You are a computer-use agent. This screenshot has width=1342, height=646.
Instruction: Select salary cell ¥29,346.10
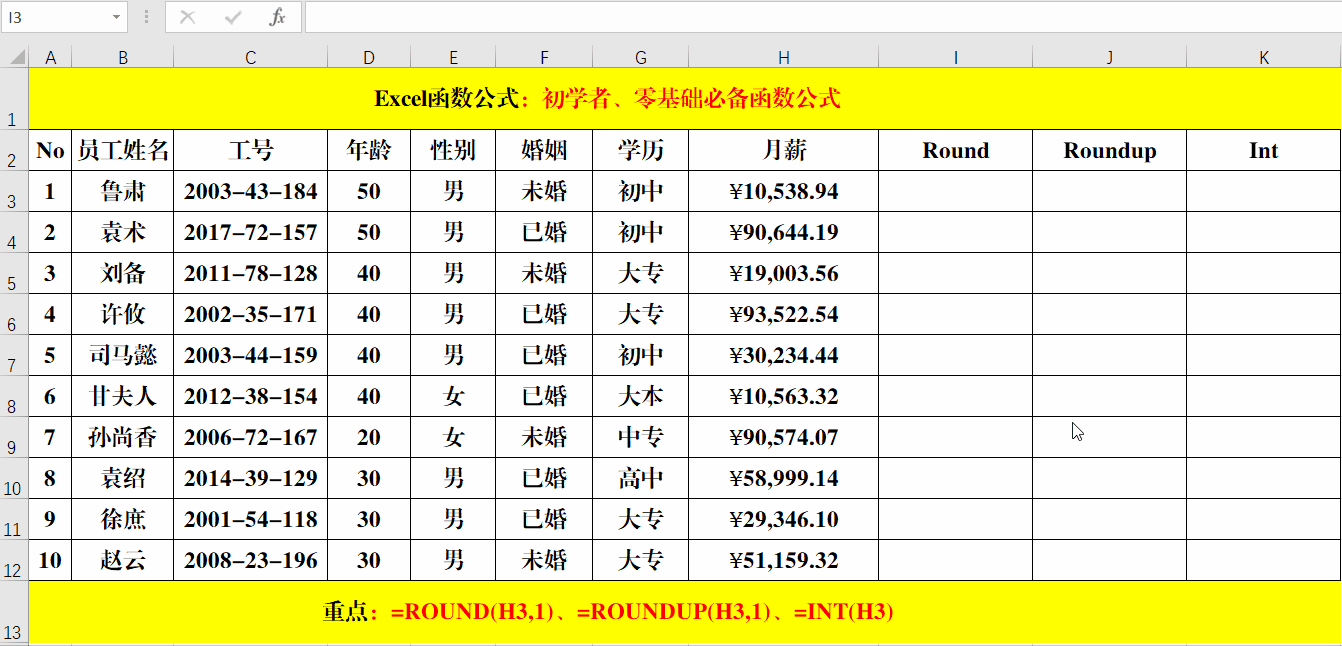(784, 519)
